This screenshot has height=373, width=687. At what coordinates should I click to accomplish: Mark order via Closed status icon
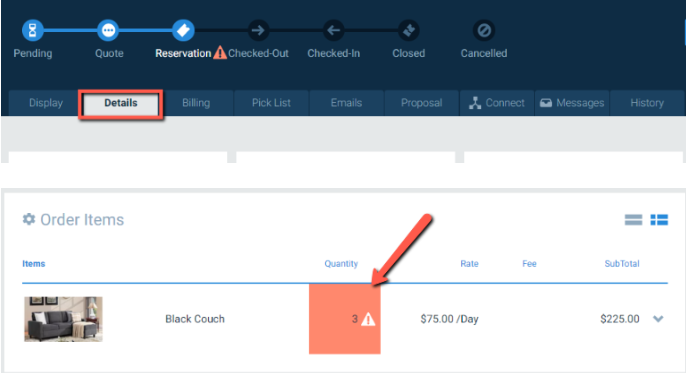tap(409, 30)
